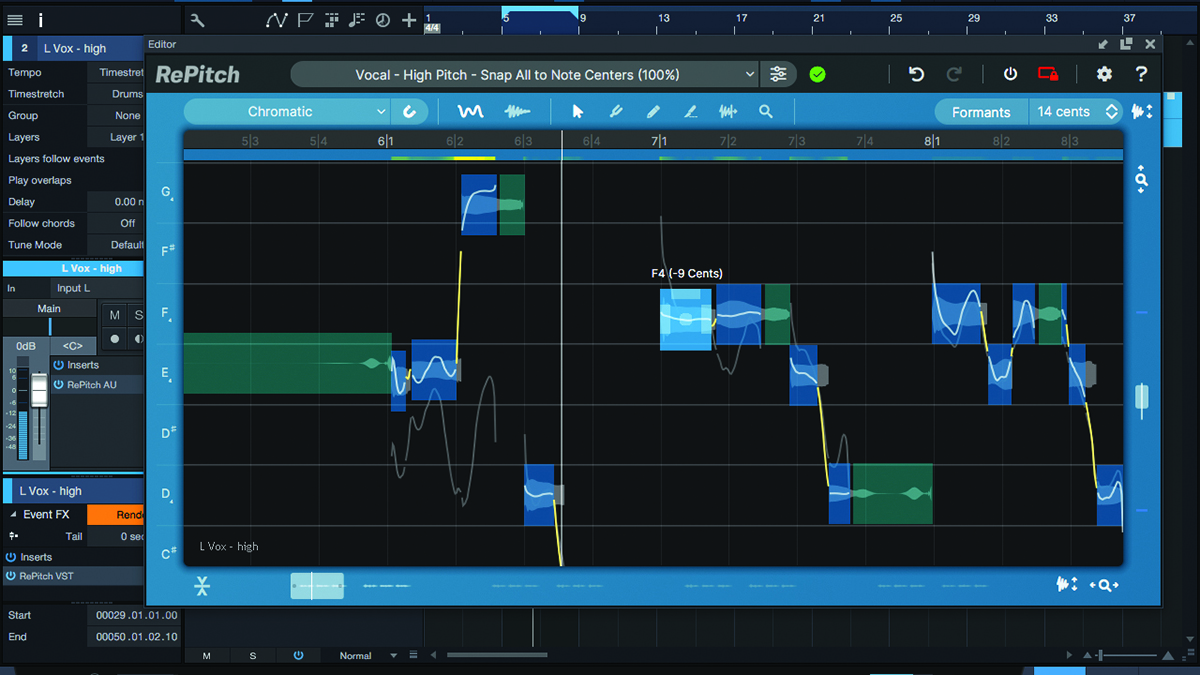Toggle the RePitch VST insert power
Screen dimensions: 1200x675
[11, 576]
